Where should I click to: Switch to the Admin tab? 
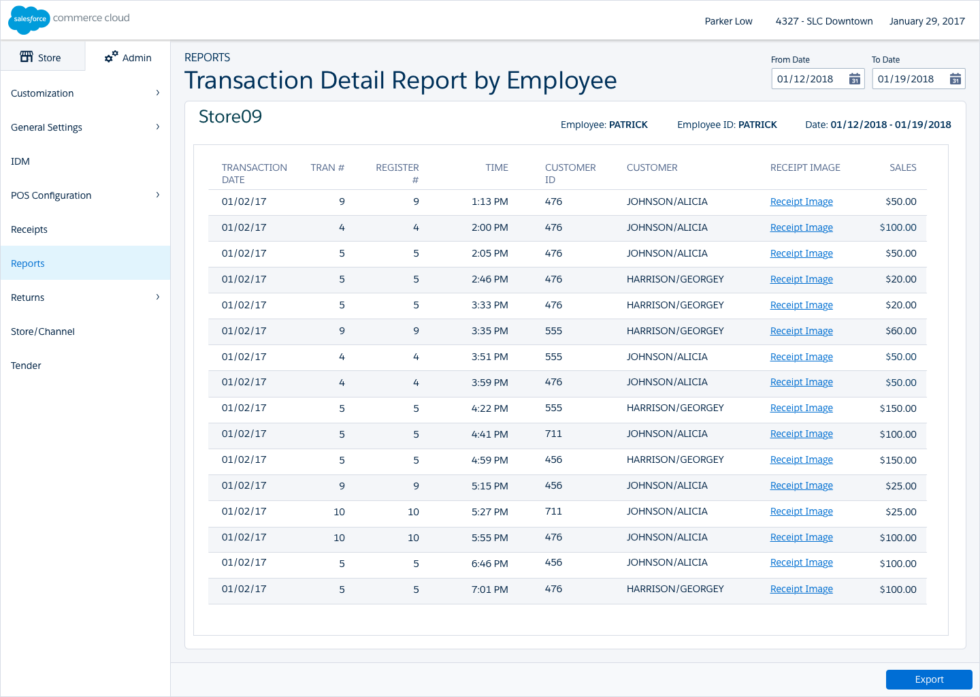point(127,57)
